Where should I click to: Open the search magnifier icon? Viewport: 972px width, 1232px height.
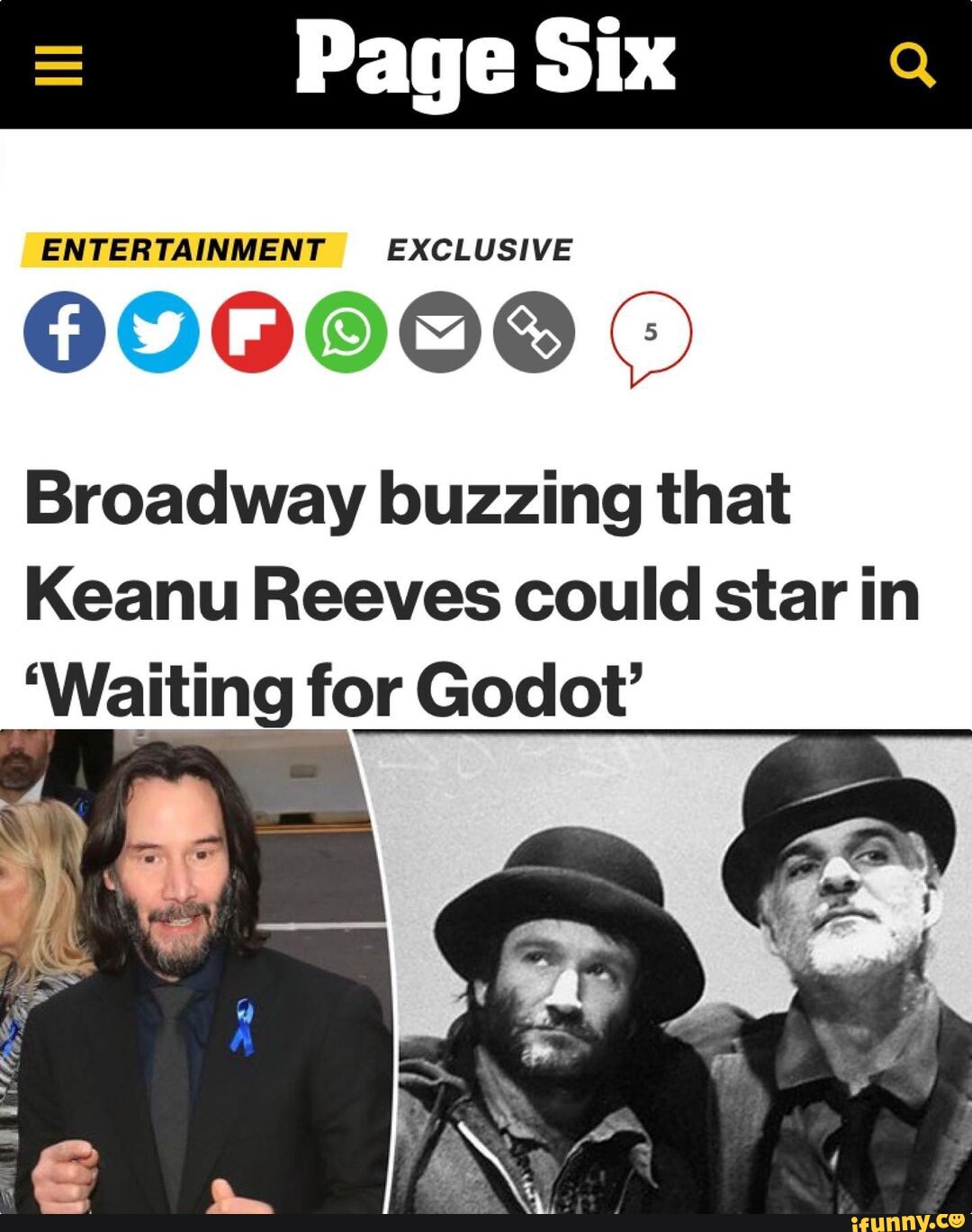[x=913, y=67]
